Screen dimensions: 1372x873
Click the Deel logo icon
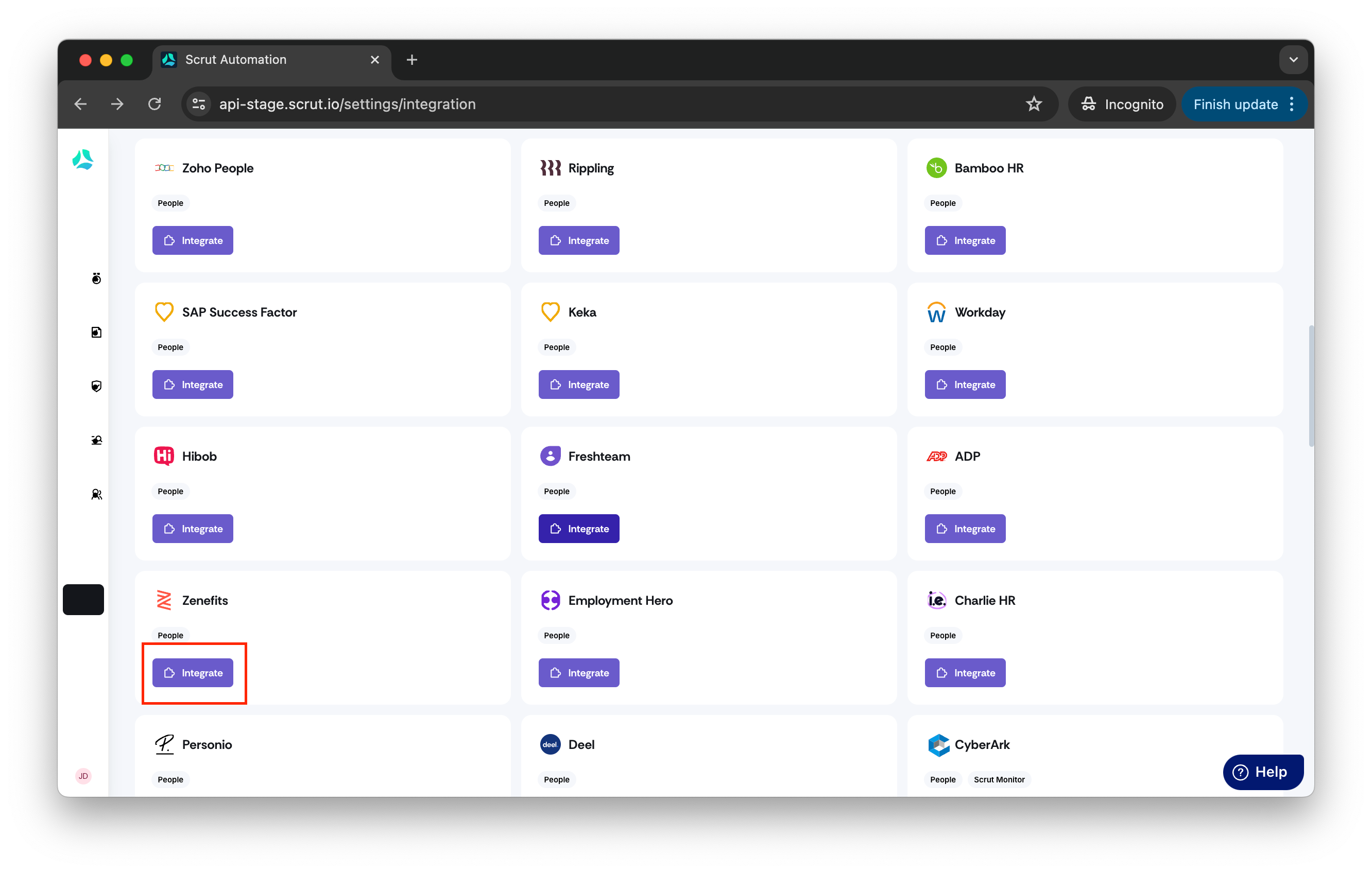(x=551, y=744)
